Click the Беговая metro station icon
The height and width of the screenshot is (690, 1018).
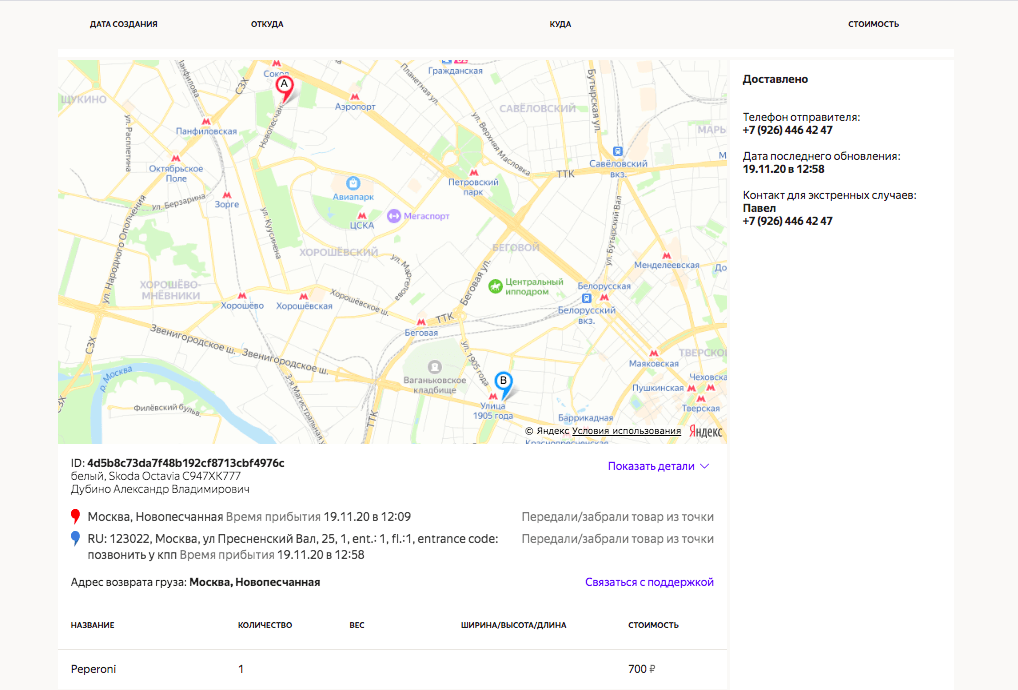point(421,322)
